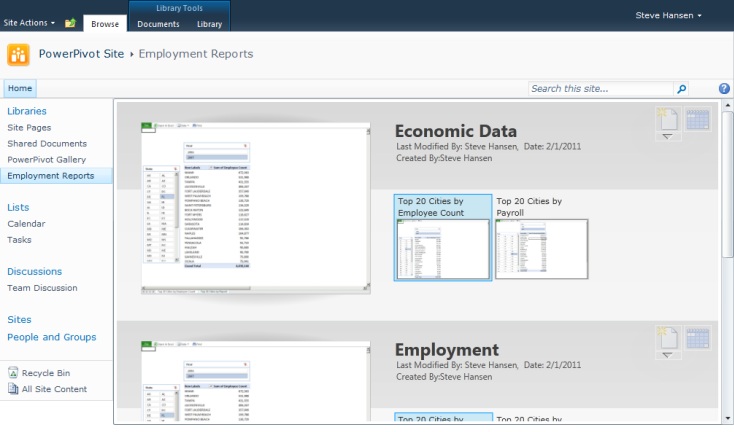Open the Documents ribbon tab
This screenshot has width=734, height=432.
pos(158,24)
